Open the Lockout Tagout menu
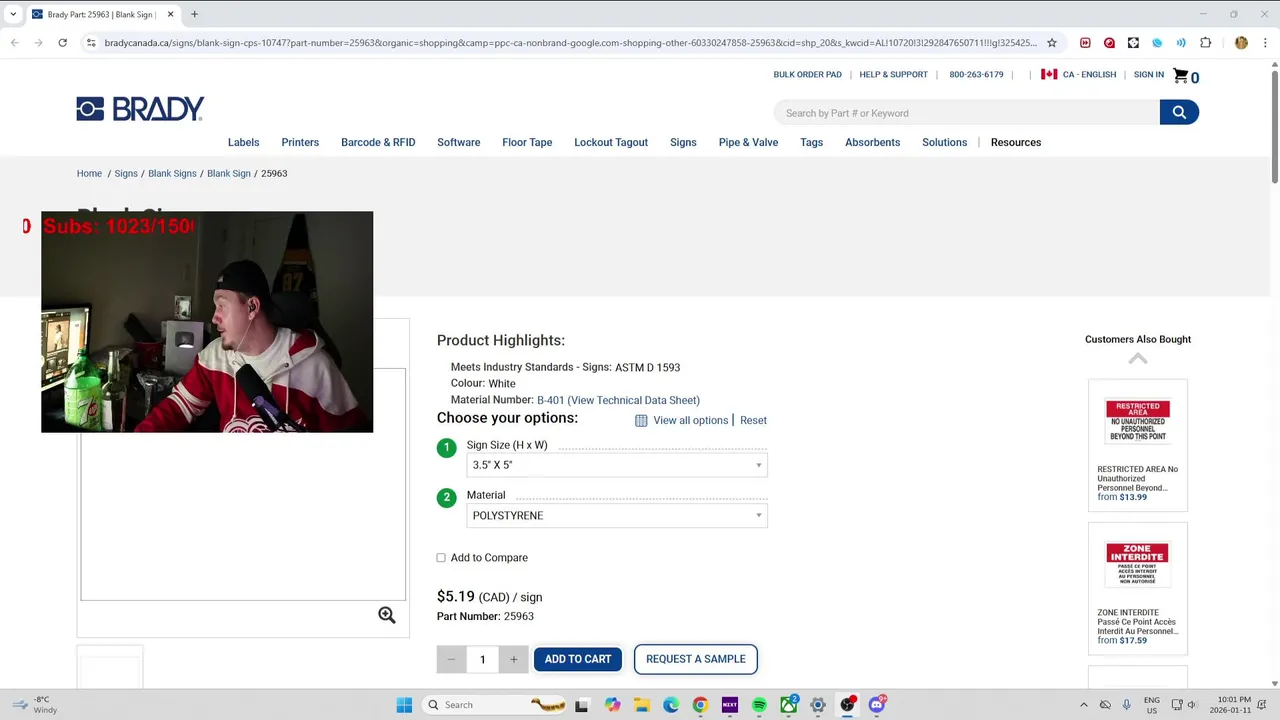The image size is (1280, 720). tap(611, 142)
